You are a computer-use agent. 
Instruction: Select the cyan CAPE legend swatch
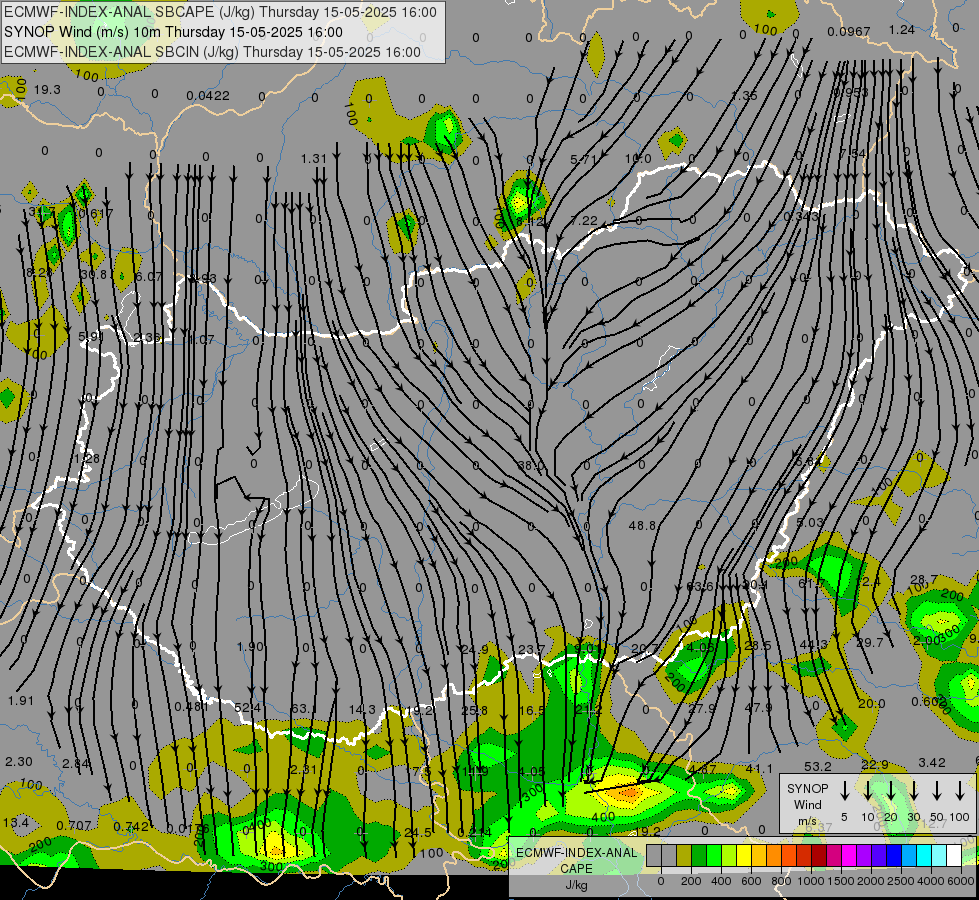[x=923, y=856]
